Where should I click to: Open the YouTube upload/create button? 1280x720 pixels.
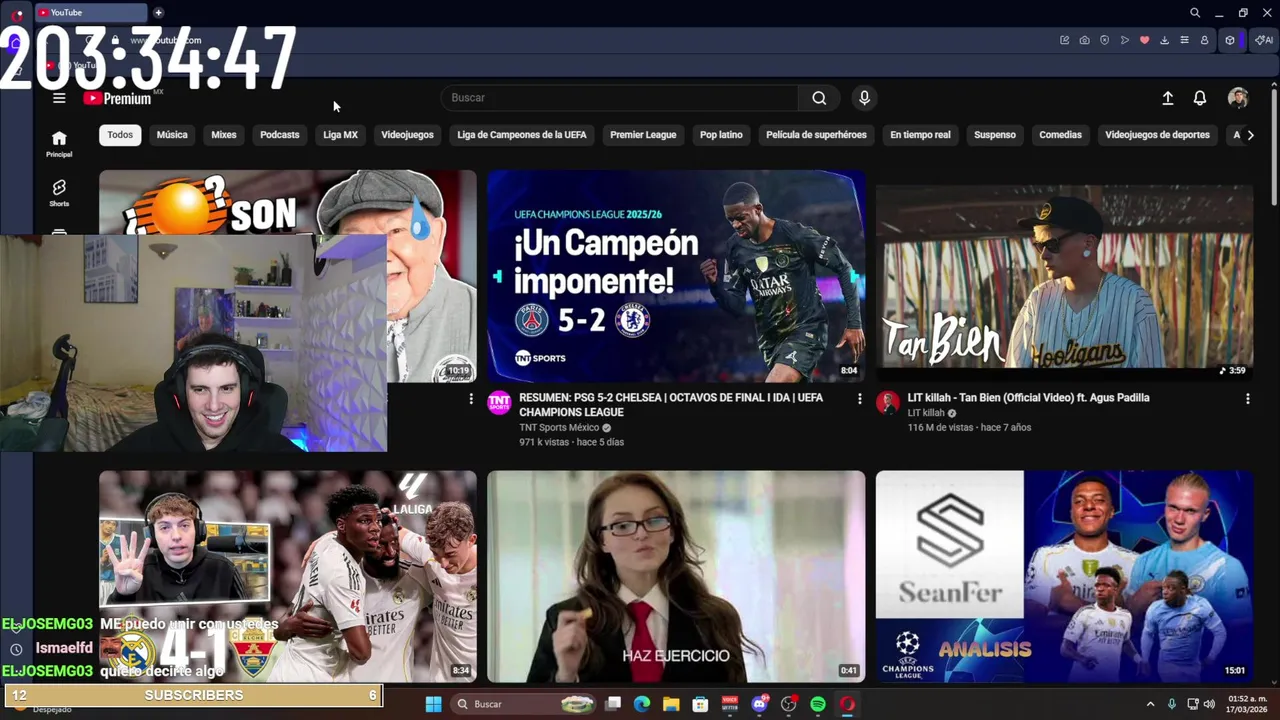[x=1167, y=98]
